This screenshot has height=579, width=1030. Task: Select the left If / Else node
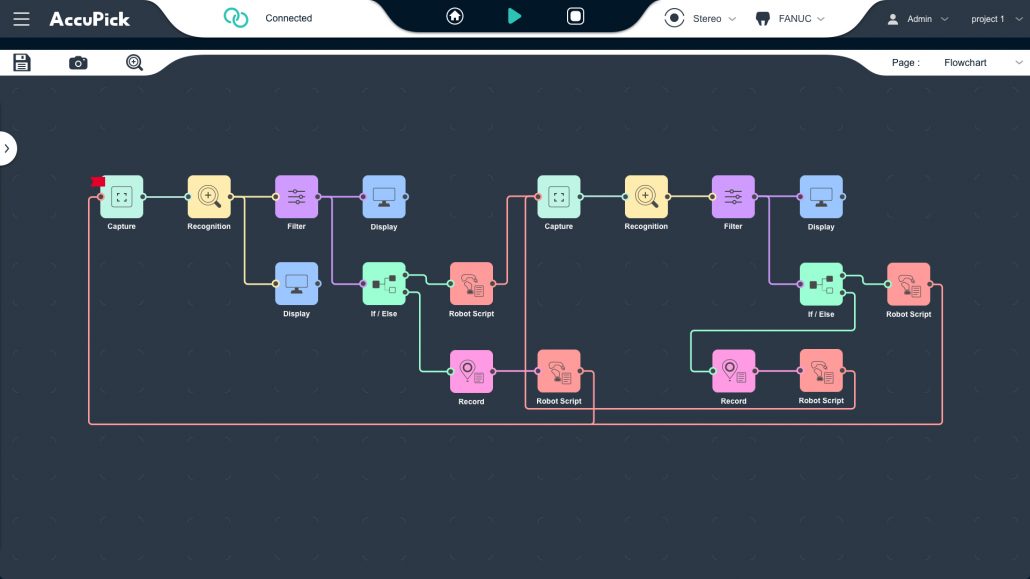pyautogui.click(x=384, y=284)
